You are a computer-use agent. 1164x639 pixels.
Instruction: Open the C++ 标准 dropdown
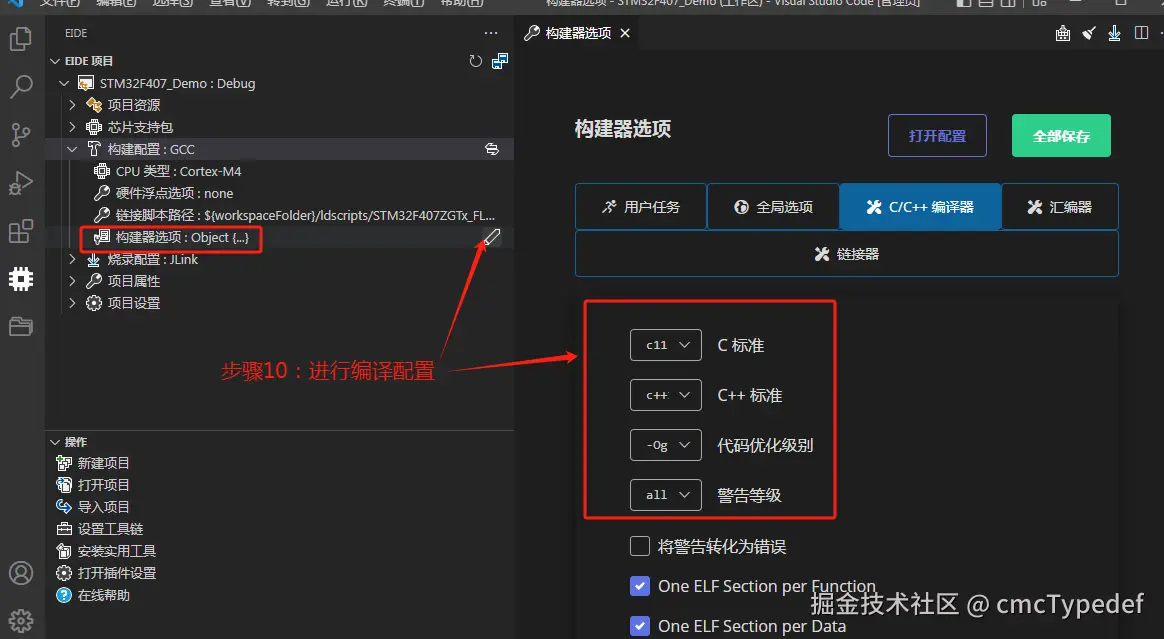(x=666, y=395)
